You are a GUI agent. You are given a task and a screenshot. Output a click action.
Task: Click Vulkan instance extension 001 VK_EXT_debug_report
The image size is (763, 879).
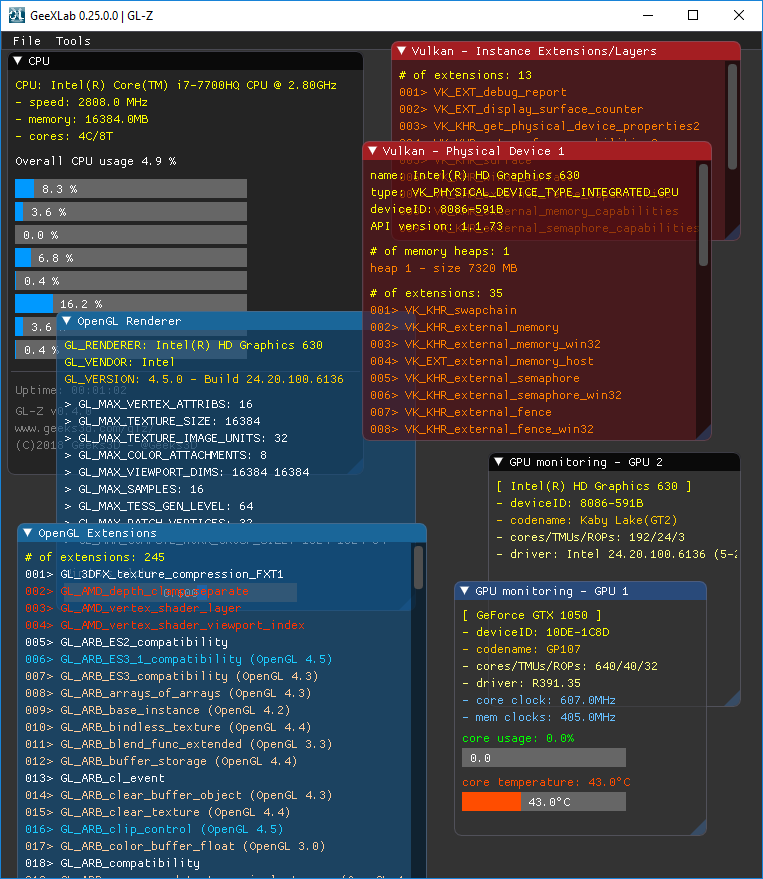483,92
